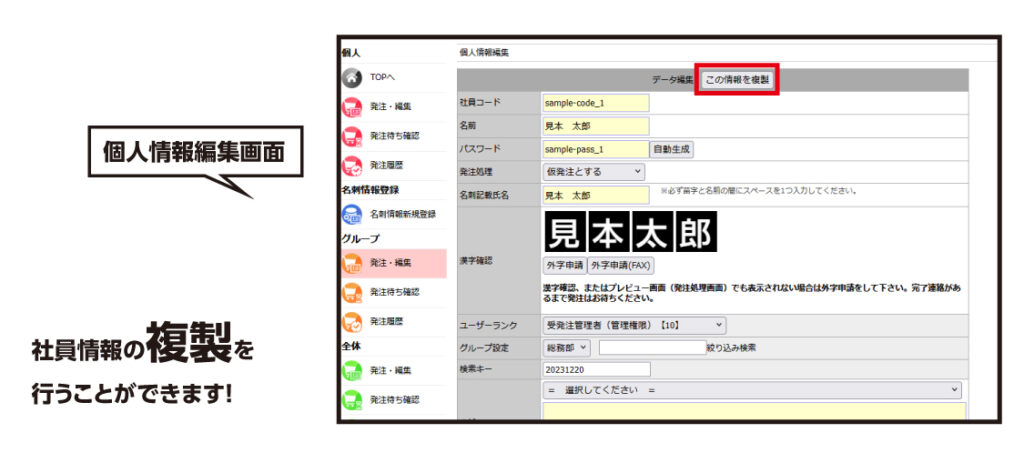
Task: Click the TOPへ home icon
Action: click(x=352, y=77)
